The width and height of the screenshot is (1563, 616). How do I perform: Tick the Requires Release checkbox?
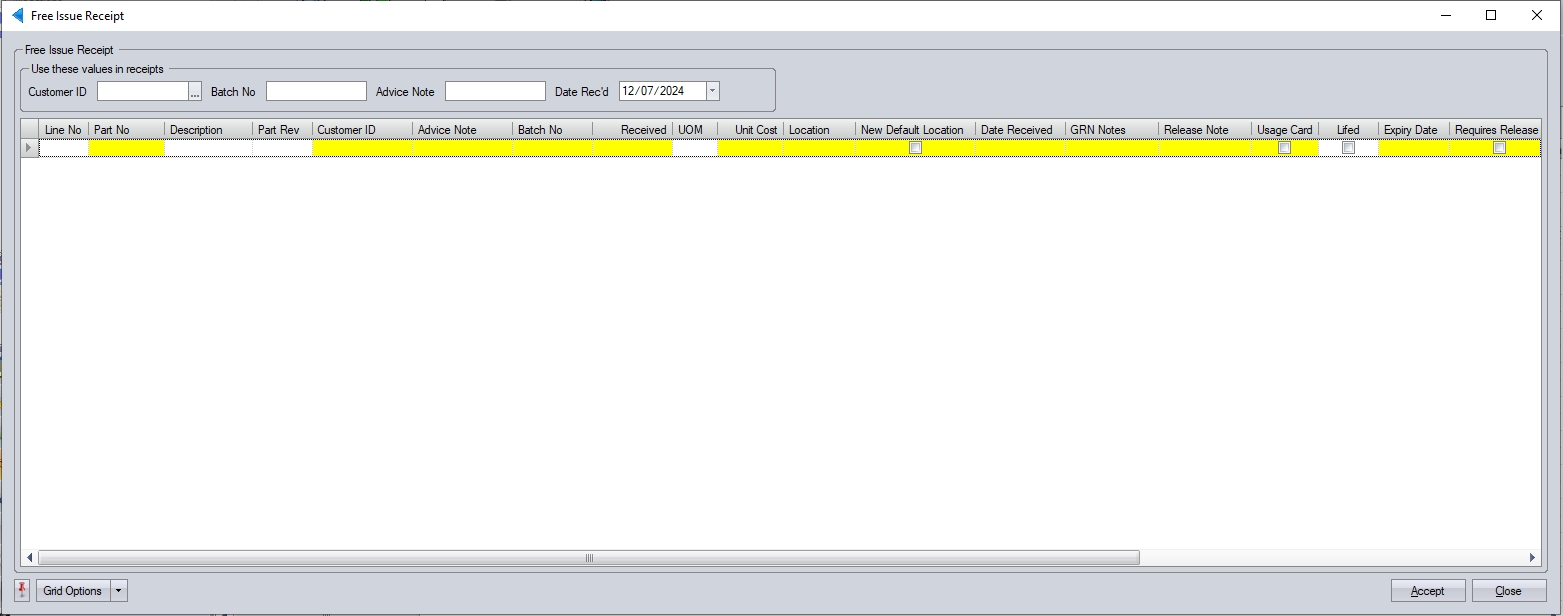click(x=1499, y=148)
